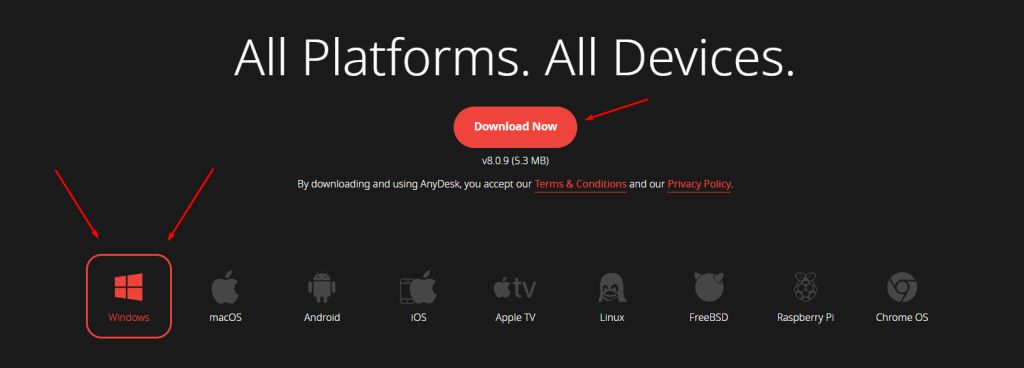Click the FreeBSD platform label
This screenshot has height=368, width=1024.
point(709,318)
